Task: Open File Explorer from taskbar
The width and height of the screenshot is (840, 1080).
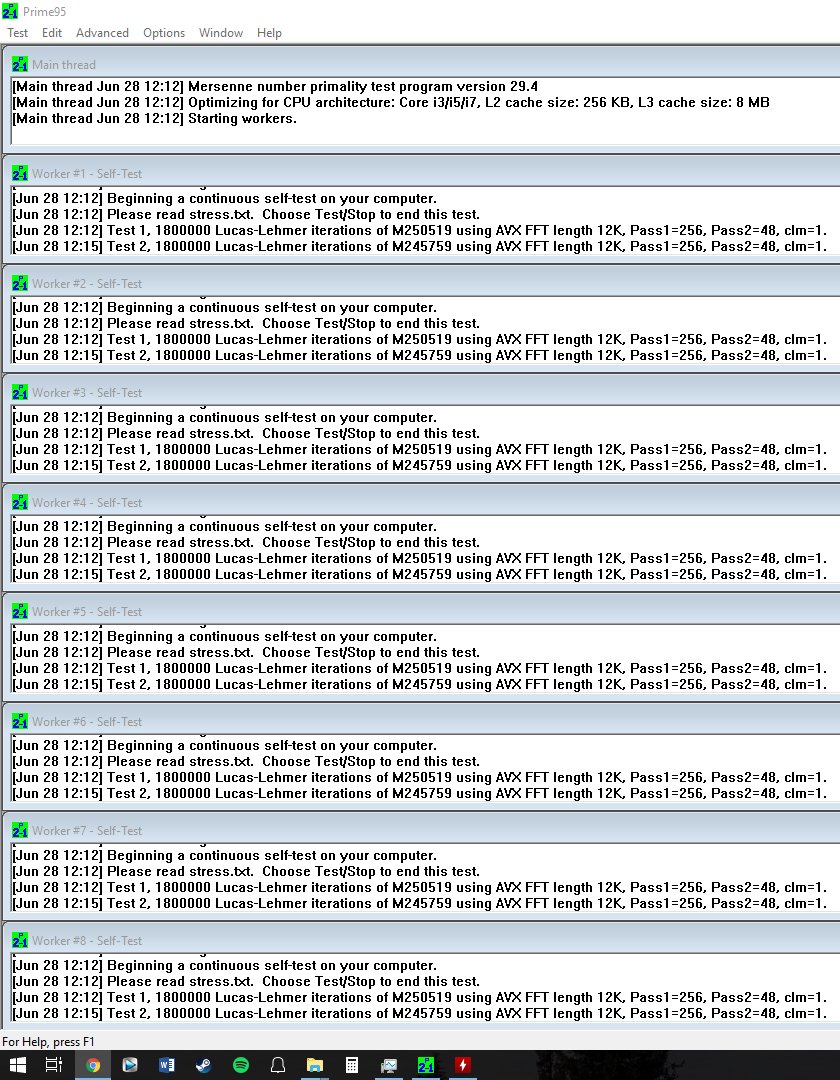Action: pyautogui.click(x=315, y=1065)
